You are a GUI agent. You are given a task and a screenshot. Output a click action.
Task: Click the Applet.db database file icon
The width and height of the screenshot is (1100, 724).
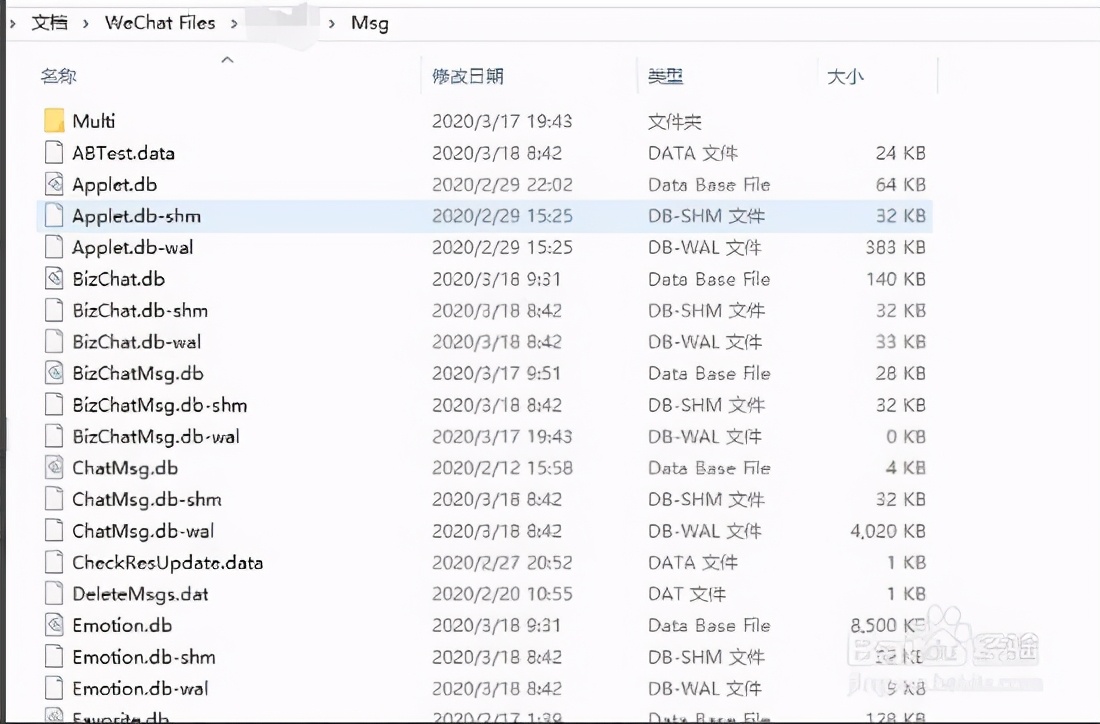click(54, 184)
